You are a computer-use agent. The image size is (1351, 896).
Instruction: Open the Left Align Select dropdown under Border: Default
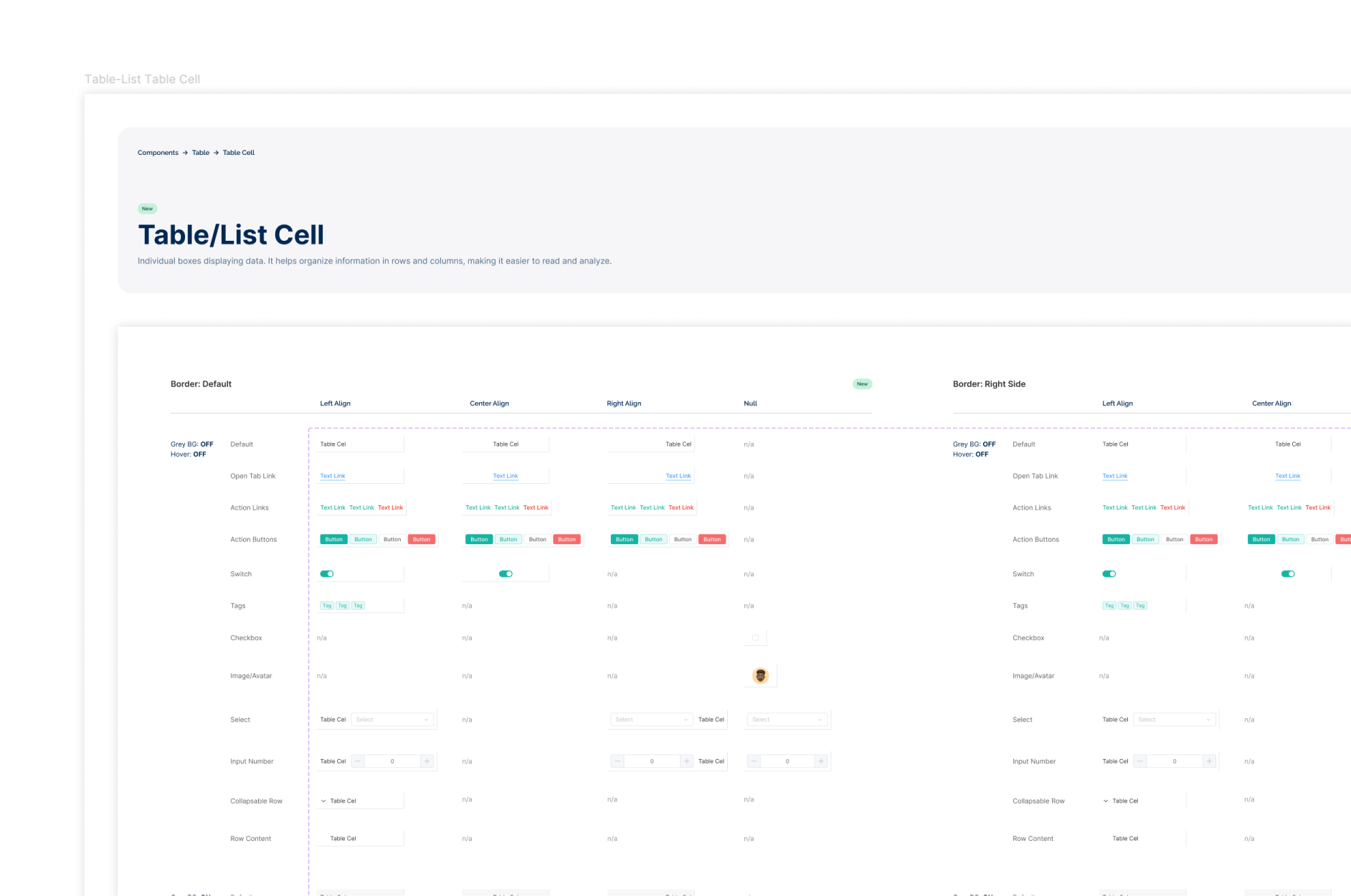(x=392, y=720)
